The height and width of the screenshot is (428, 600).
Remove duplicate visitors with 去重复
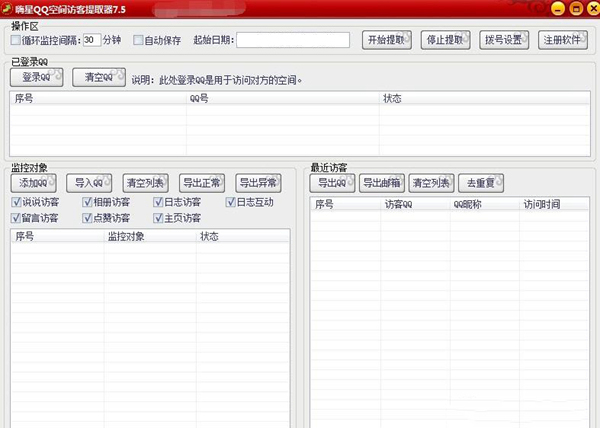tap(480, 183)
